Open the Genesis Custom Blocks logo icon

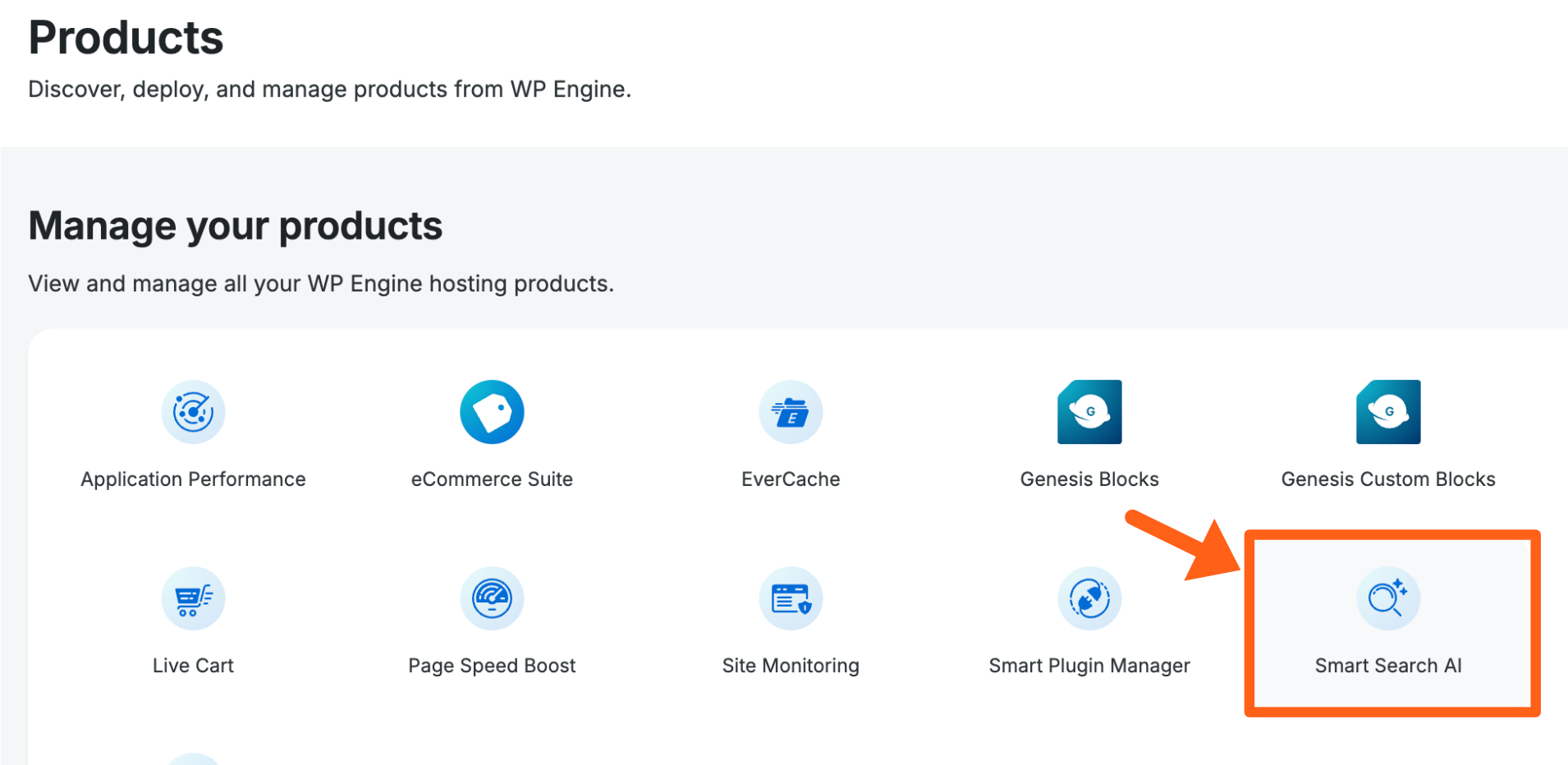point(1388,412)
